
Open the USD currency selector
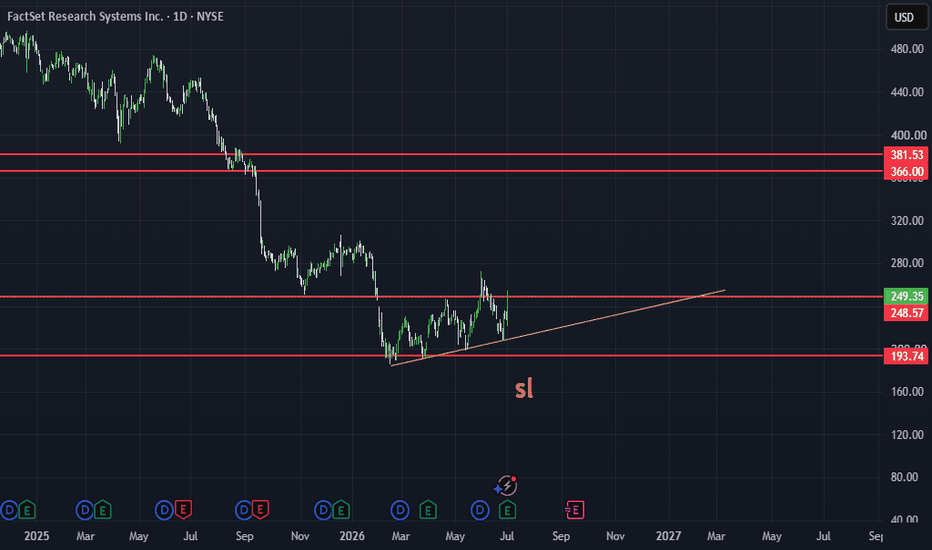coord(906,17)
